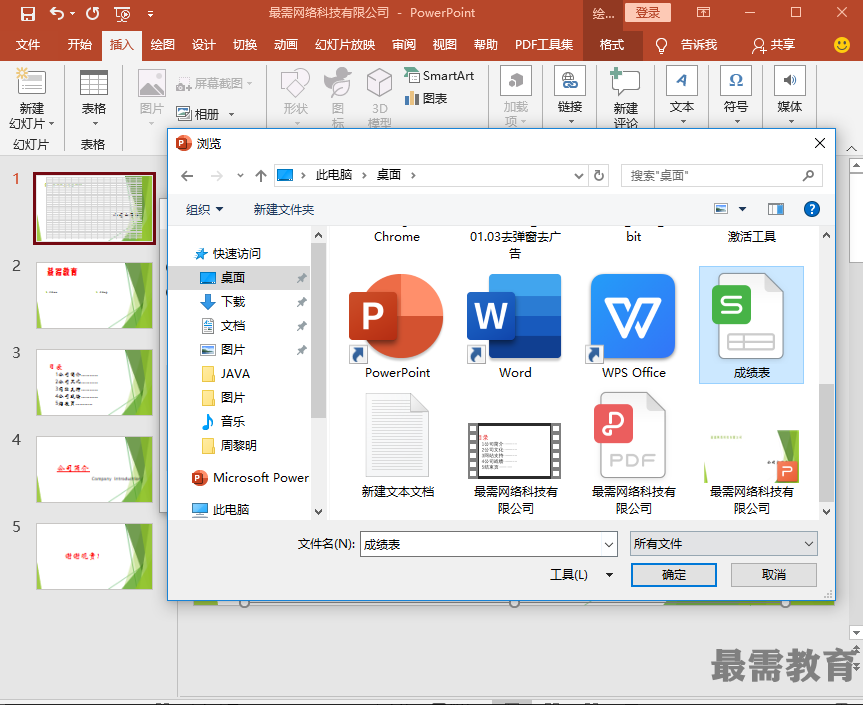Select JAVA folder in navigation pane
863x705 pixels.
(236, 374)
